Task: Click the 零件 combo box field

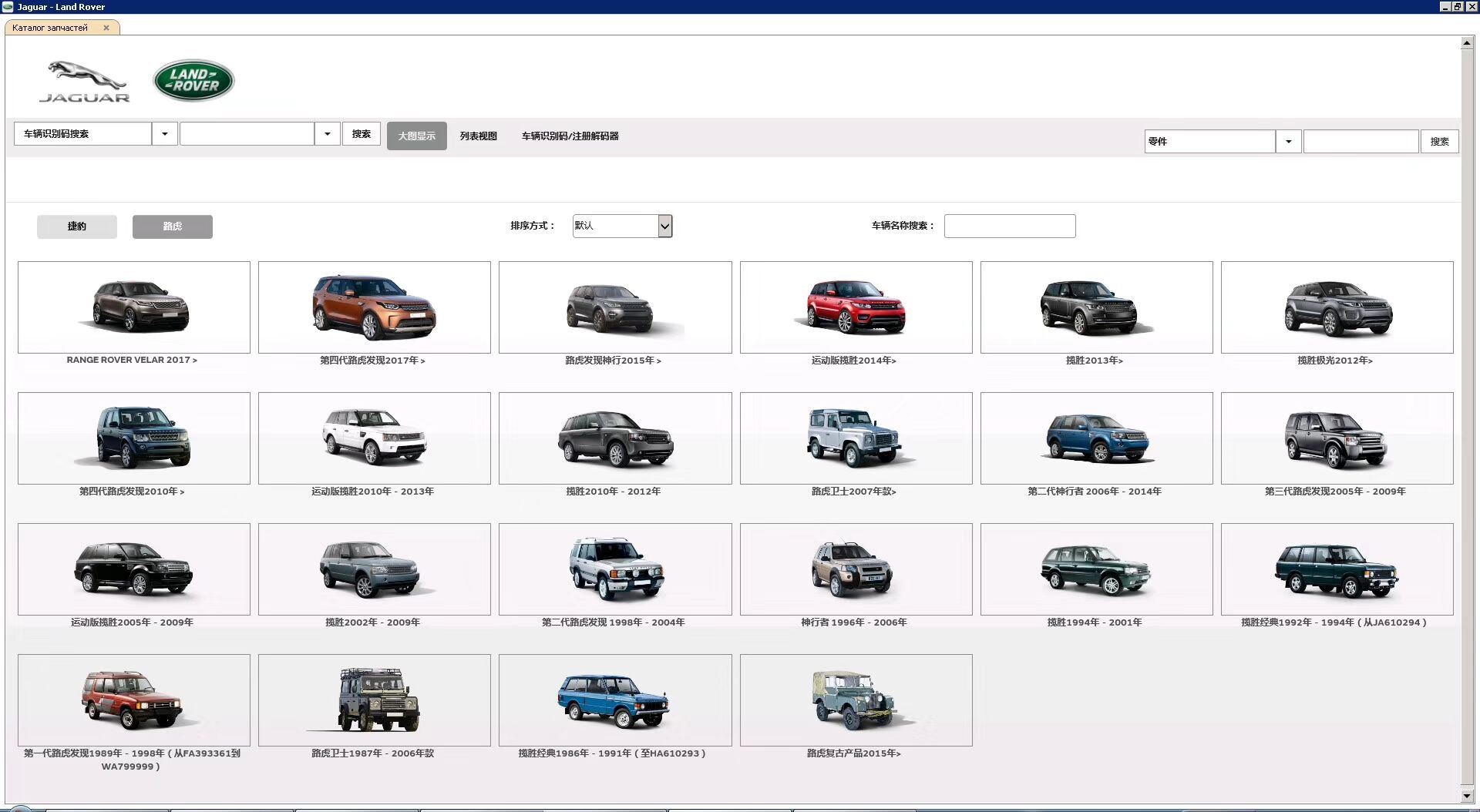Action: [x=1209, y=142]
